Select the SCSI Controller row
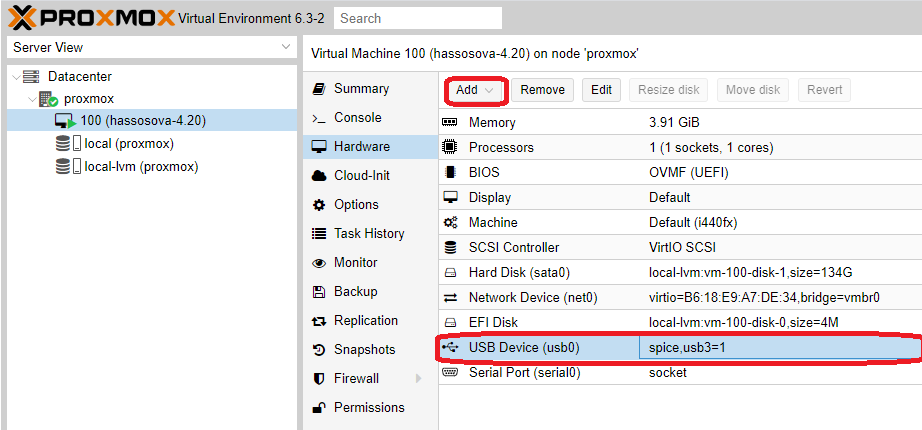The width and height of the screenshot is (922, 430). point(680,248)
